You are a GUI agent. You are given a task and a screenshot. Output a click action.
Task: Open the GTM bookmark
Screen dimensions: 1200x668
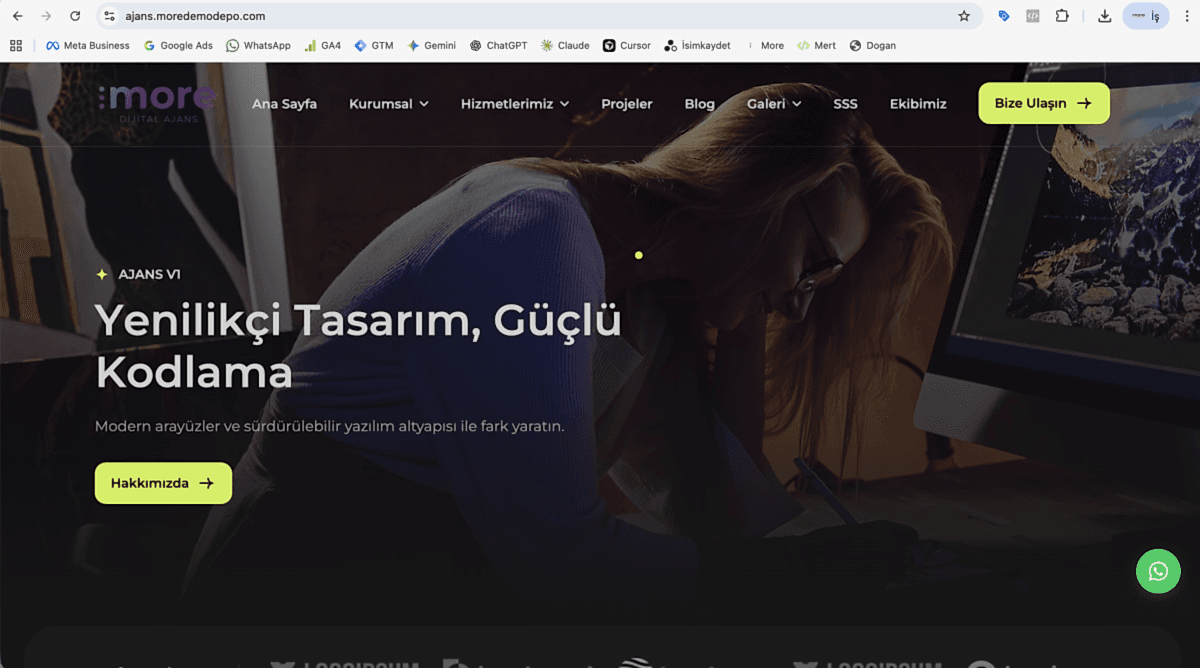[373, 45]
